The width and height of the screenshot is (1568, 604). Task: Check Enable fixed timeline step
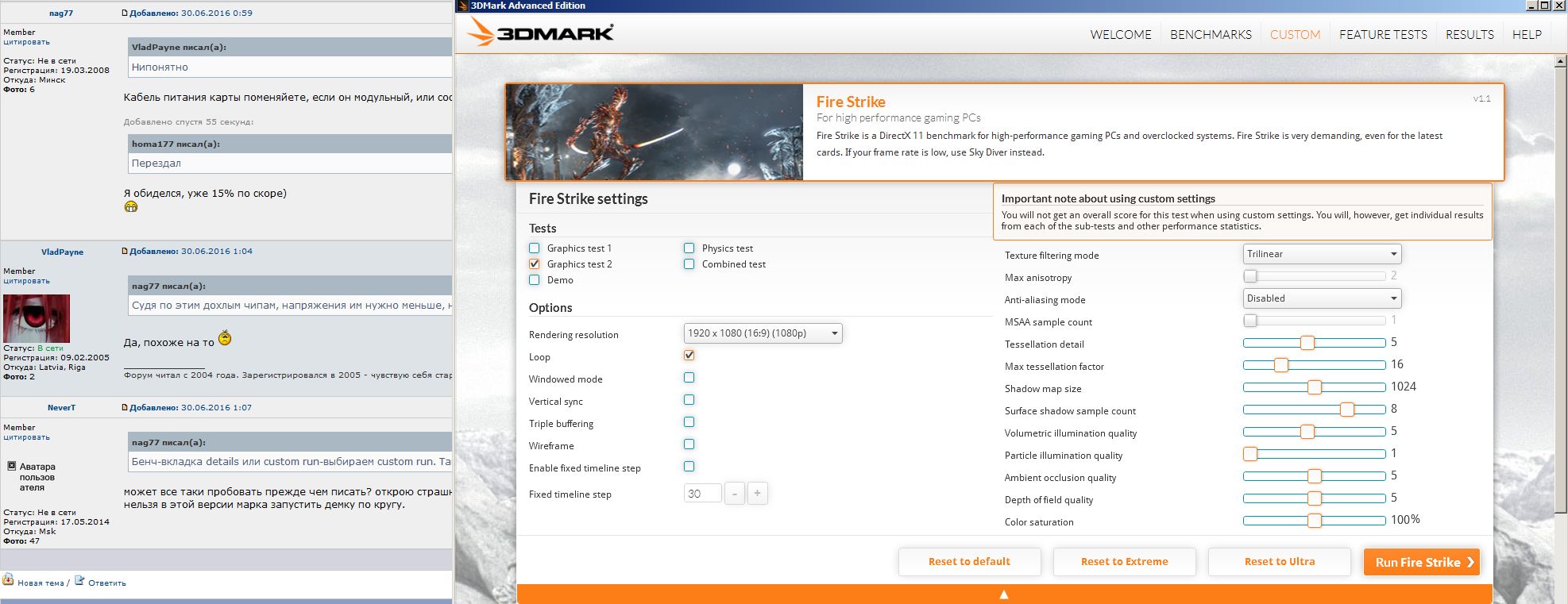tap(689, 467)
